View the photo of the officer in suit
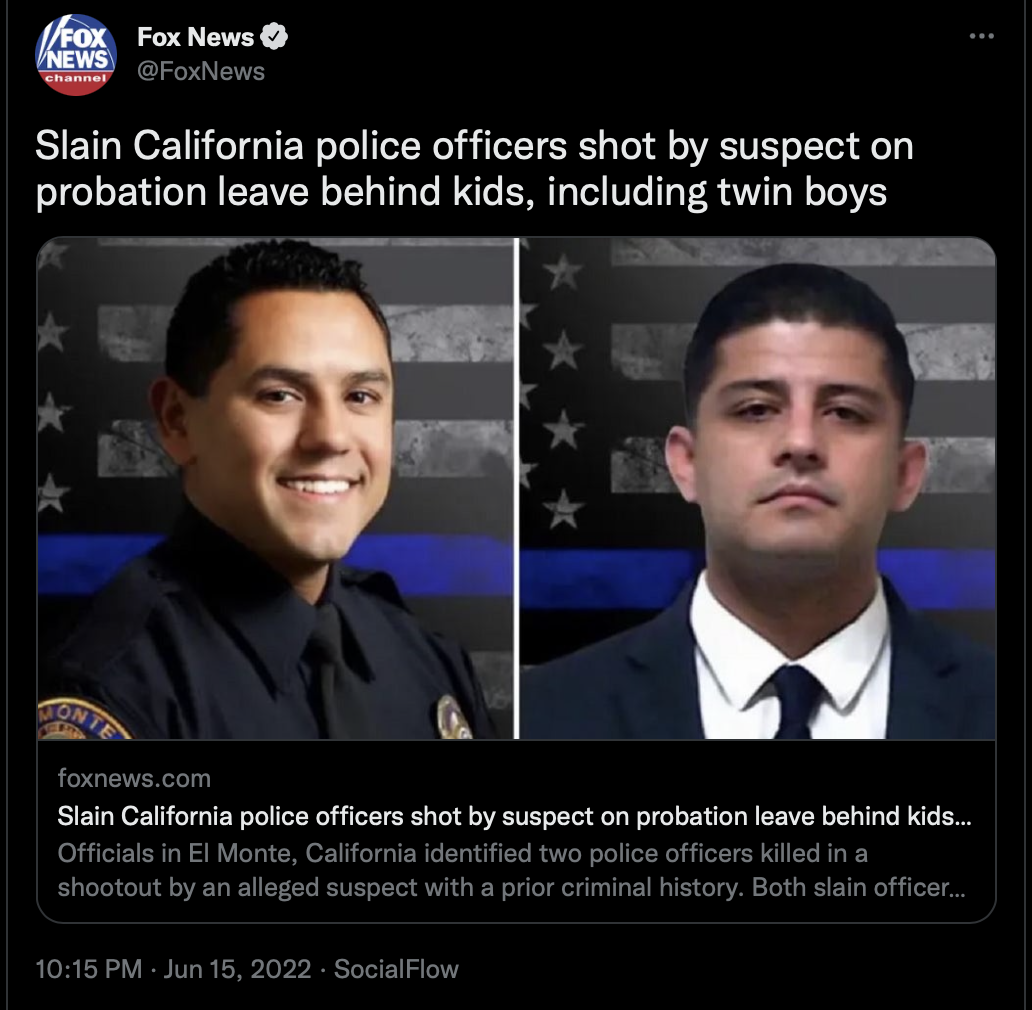Viewport: 1032px width, 1010px height. coord(758,488)
